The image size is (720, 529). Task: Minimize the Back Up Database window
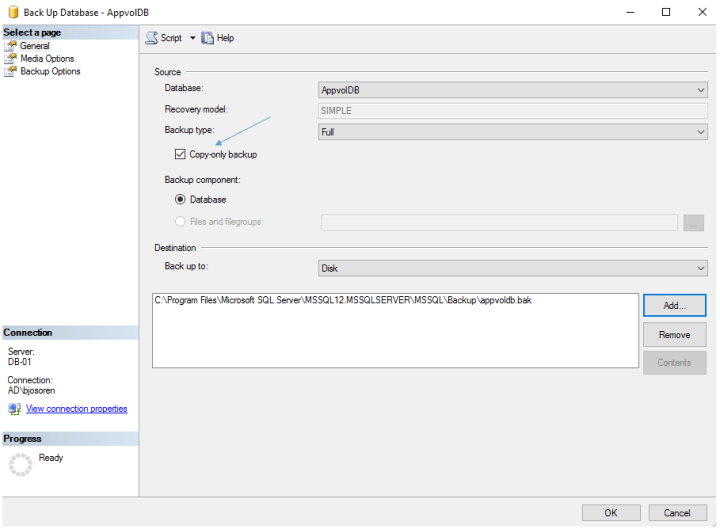coord(630,12)
